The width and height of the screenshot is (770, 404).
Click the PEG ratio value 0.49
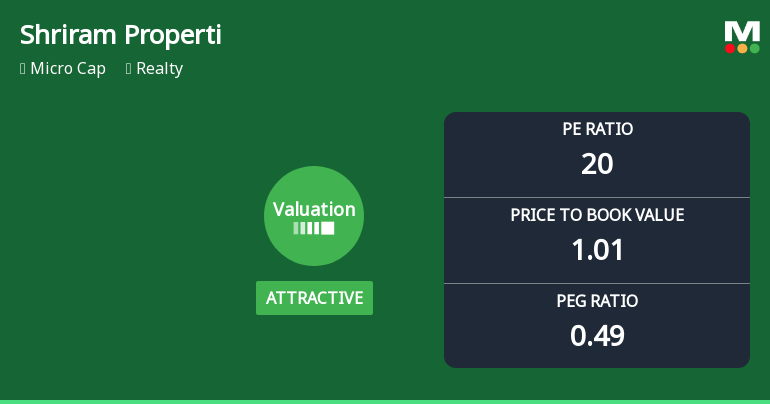pyautogui.click(x=597, y=335)
